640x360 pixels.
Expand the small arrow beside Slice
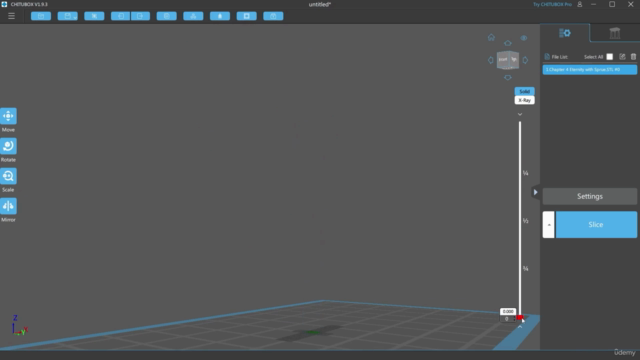549,224
